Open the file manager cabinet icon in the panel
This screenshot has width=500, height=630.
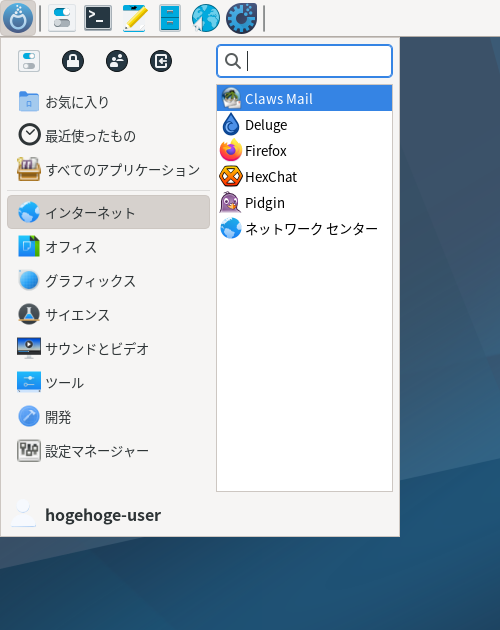(170, 18)
